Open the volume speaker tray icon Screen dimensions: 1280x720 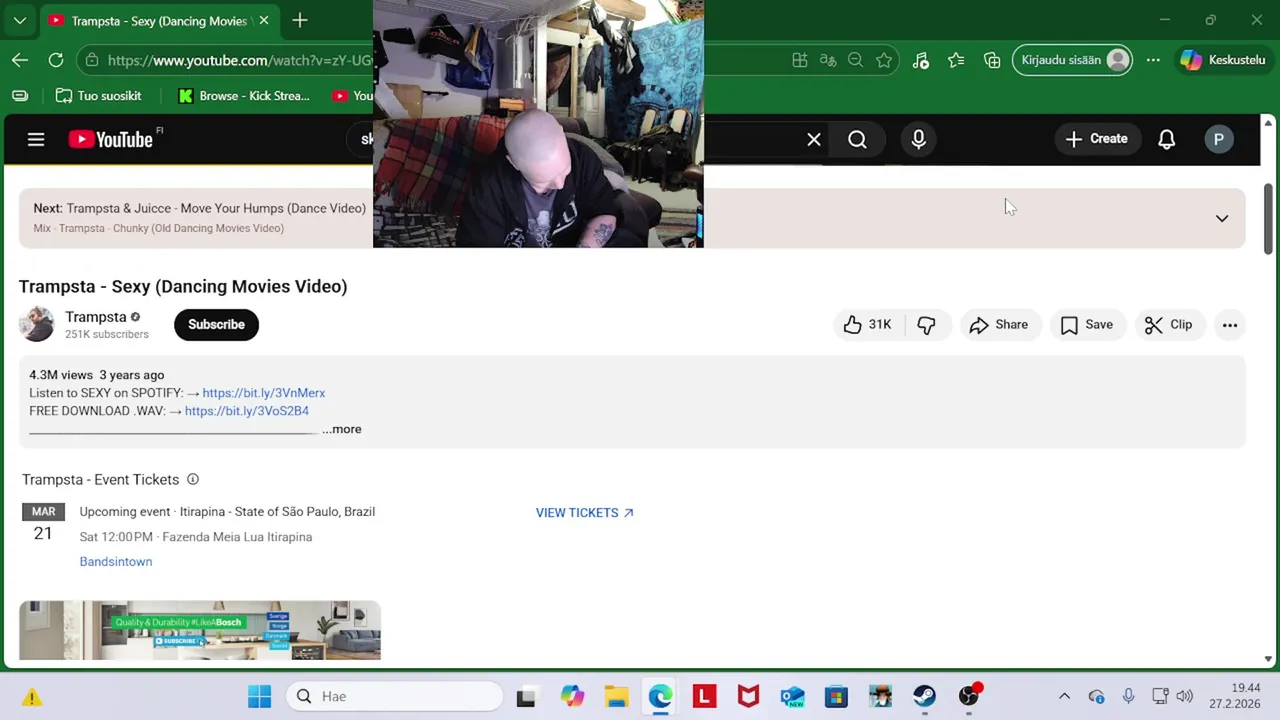click(1184, 696)
